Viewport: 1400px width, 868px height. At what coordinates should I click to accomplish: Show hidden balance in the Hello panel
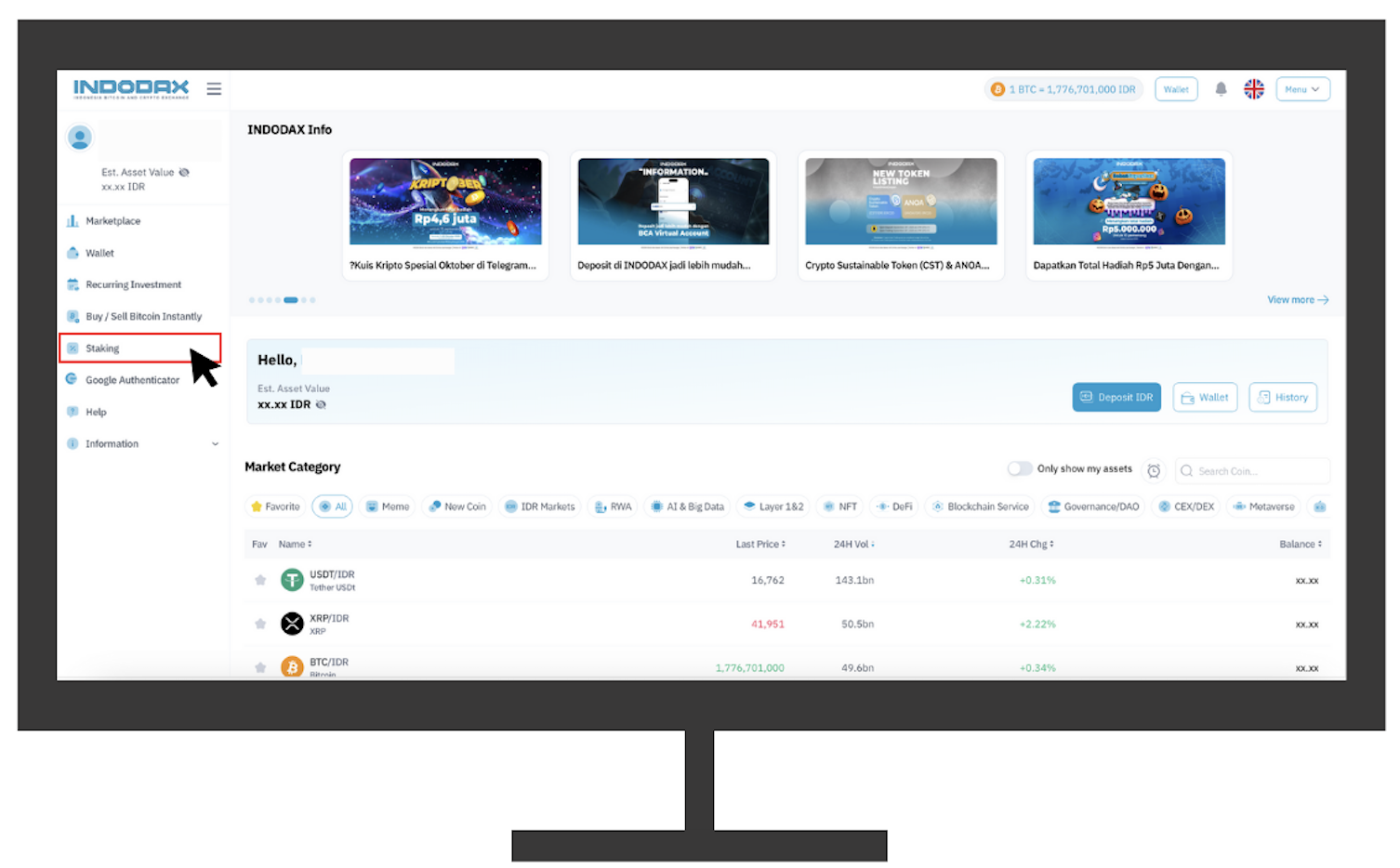[321, 405]
